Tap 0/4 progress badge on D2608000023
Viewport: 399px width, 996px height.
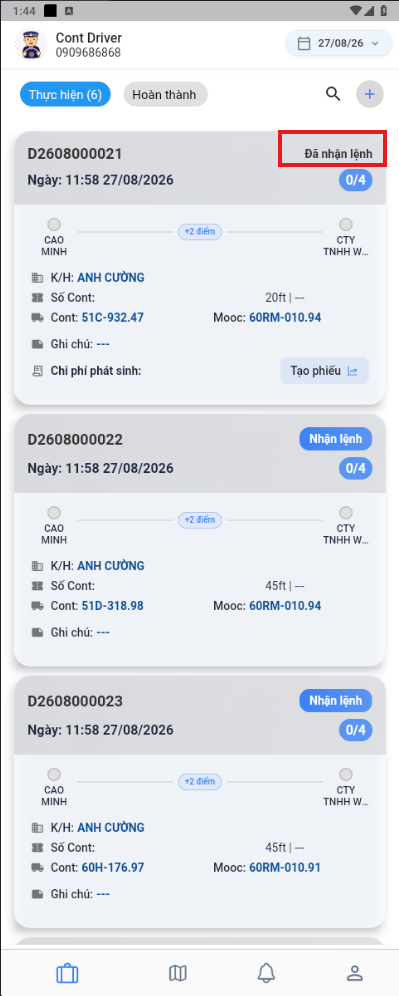(356, 730)
